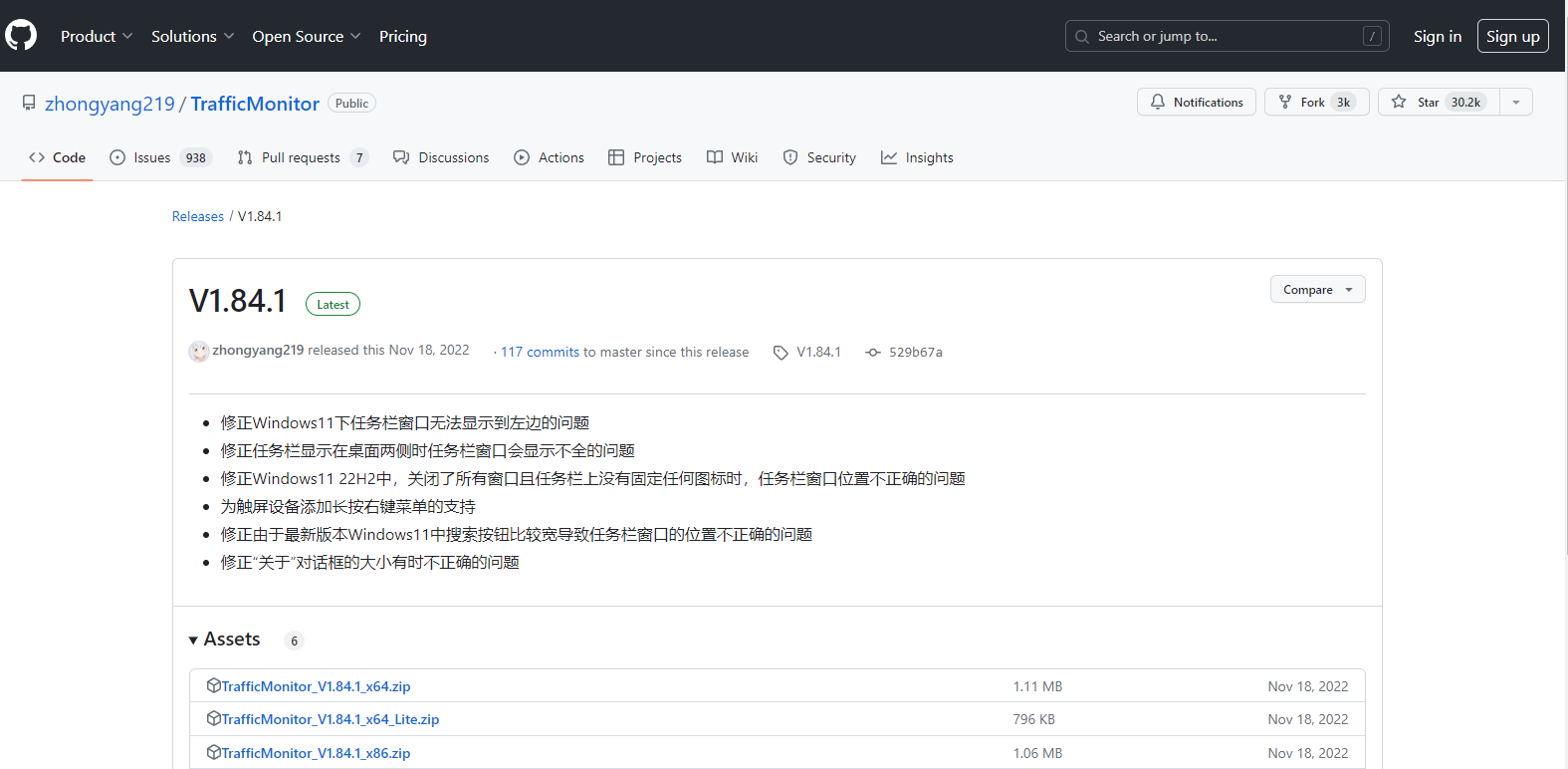This screenshot has height=769, width=1568.
Task: Open the Compare dropdown
Action: point(1316,290)
